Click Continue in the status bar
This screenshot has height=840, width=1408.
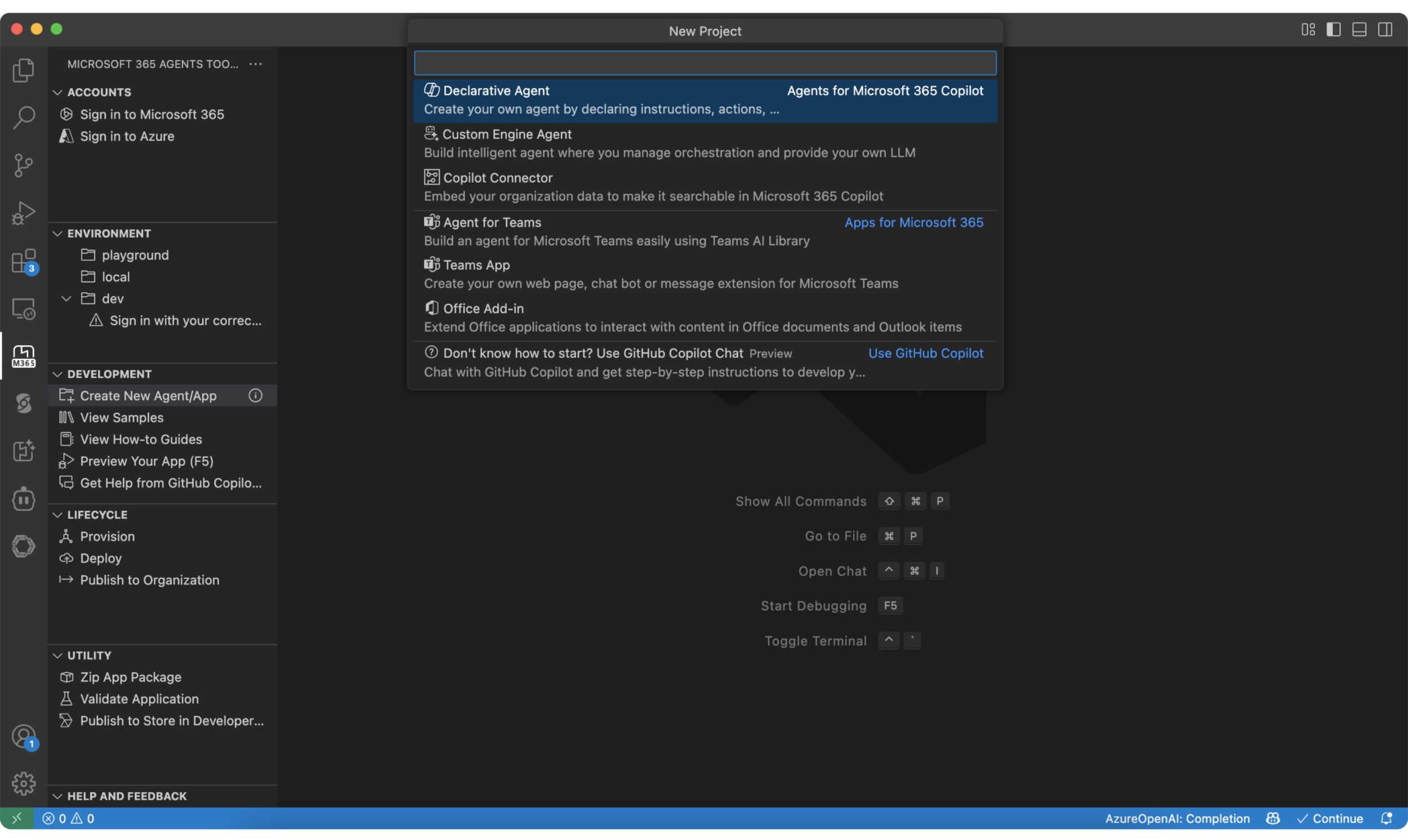[x=1330, y=818]
